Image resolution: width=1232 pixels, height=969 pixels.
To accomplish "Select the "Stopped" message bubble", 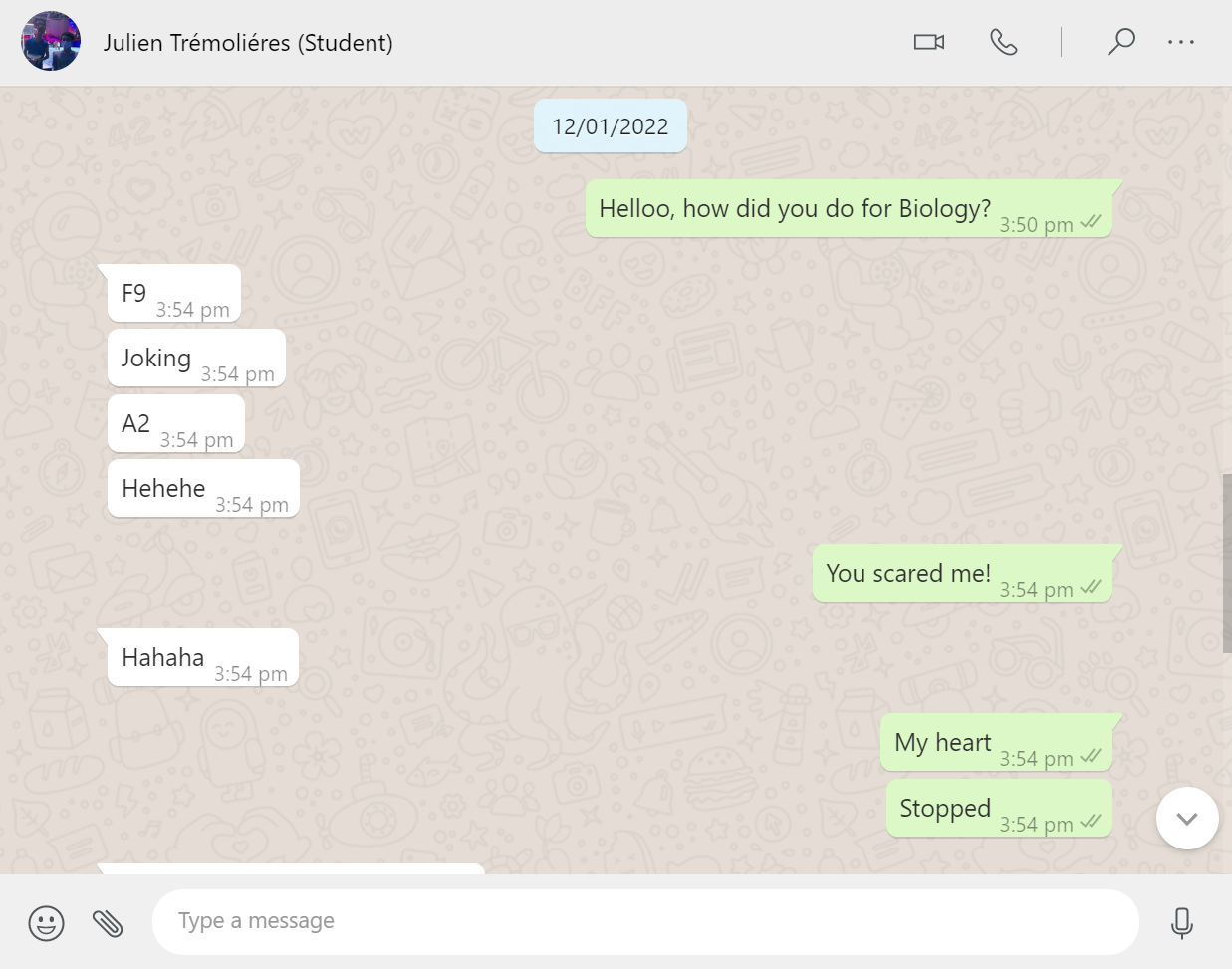I will tap(944, 809).
